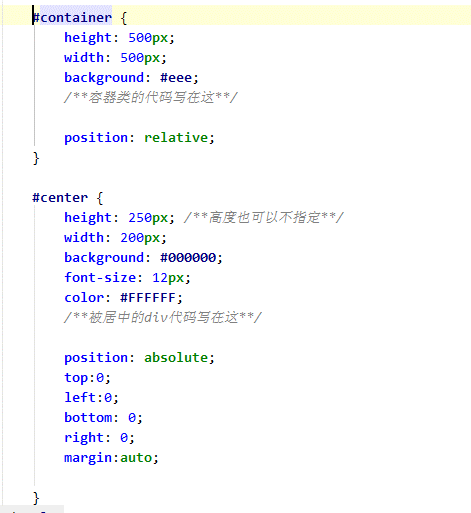Click the comment '高度也可以不指定'

point(264,217)
